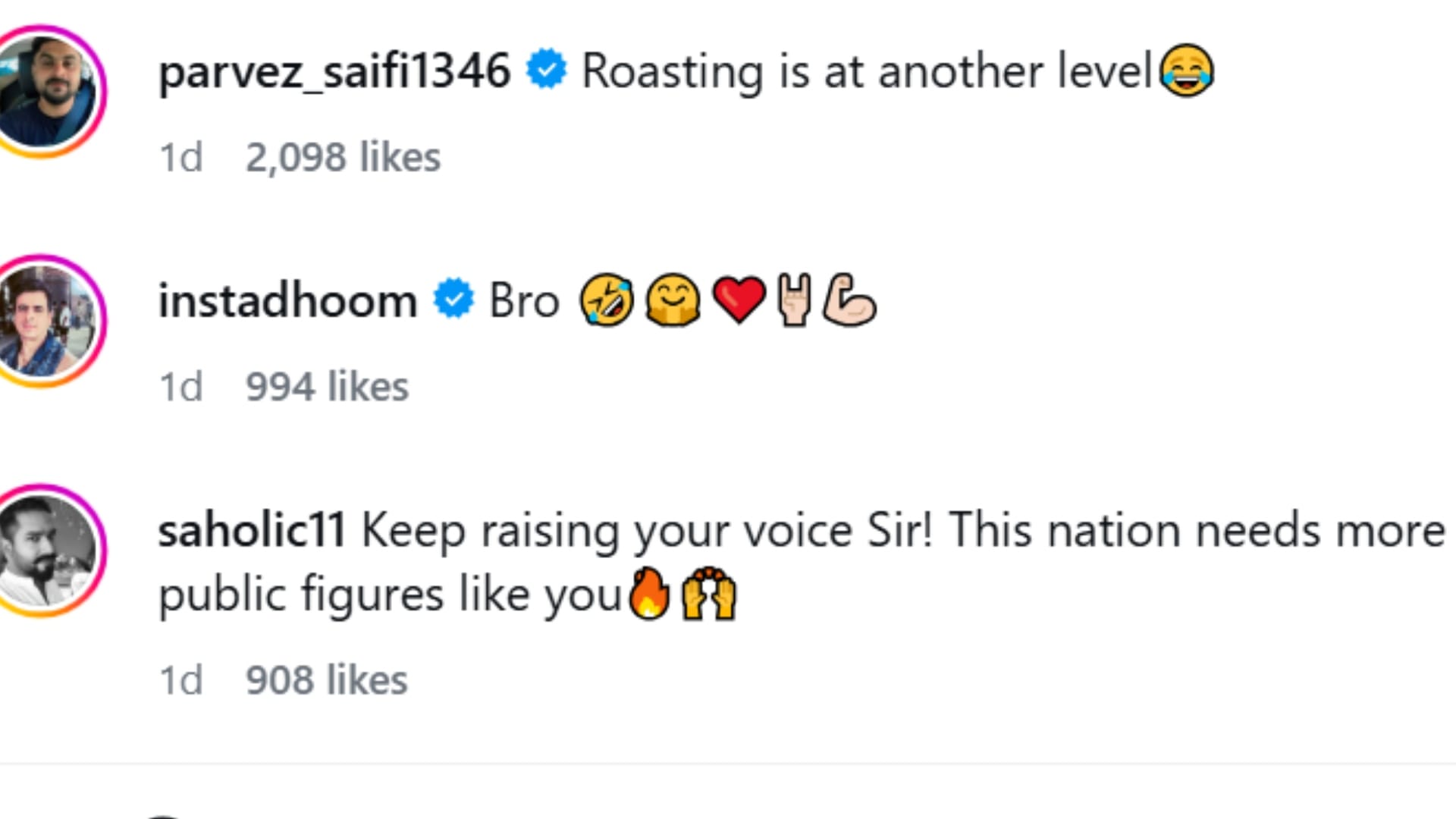
Task: Click the hugging face emoji in instadhoom's comment
Action: 673,300
